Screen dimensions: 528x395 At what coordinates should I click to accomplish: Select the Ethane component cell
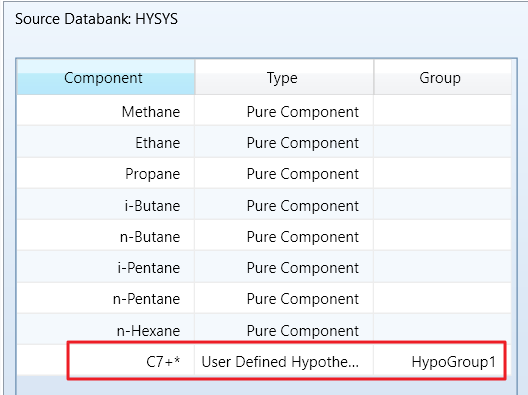point(105,142)
